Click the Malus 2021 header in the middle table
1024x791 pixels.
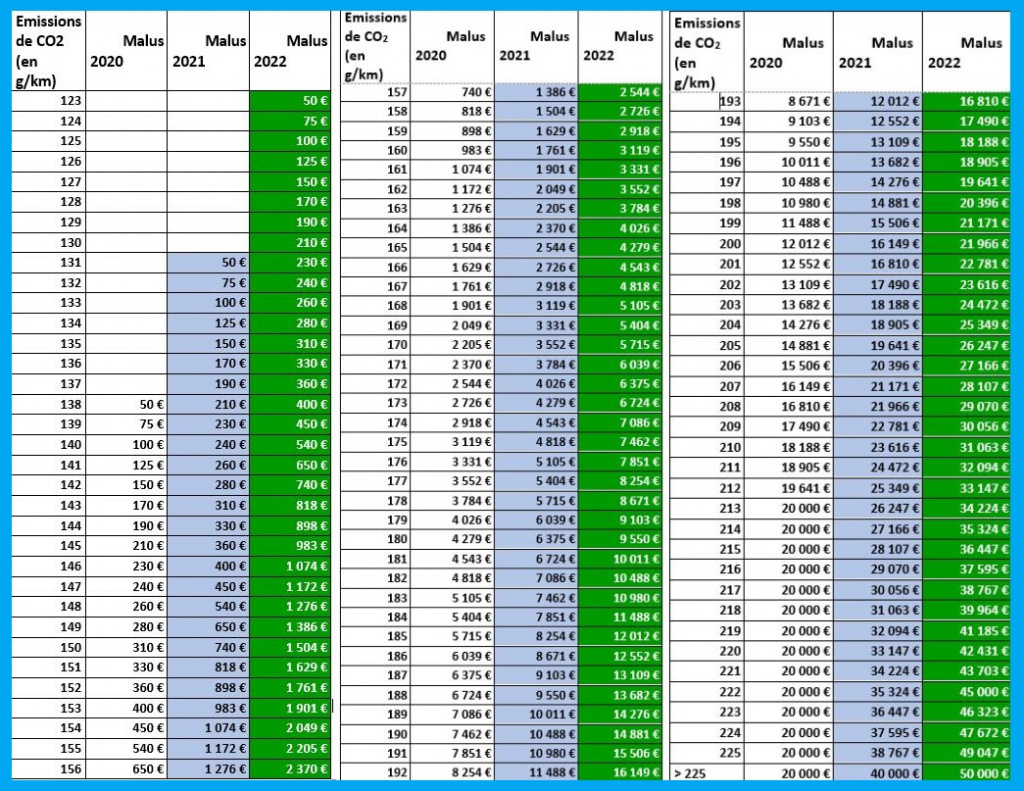tap(549, 46)
